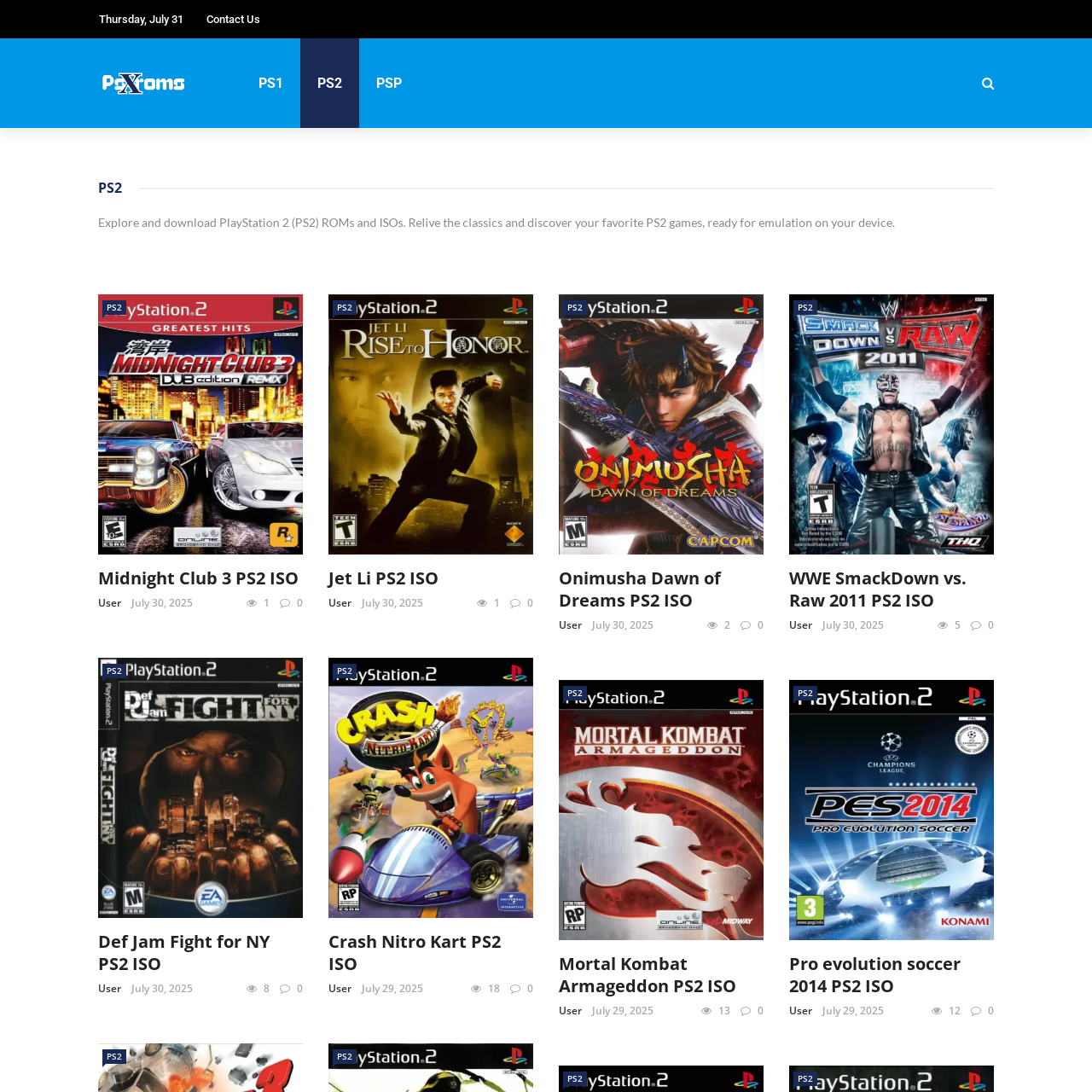Click comment bubble icon under WWE SmackDown
The height and width of the screenshot is (1092, 1092).
(x=976, y=625)
